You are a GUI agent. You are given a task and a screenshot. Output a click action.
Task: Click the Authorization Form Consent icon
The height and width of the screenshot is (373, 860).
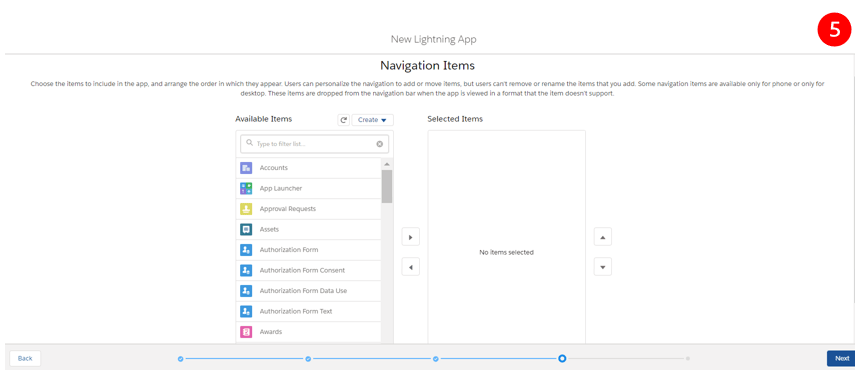point(246,270)
